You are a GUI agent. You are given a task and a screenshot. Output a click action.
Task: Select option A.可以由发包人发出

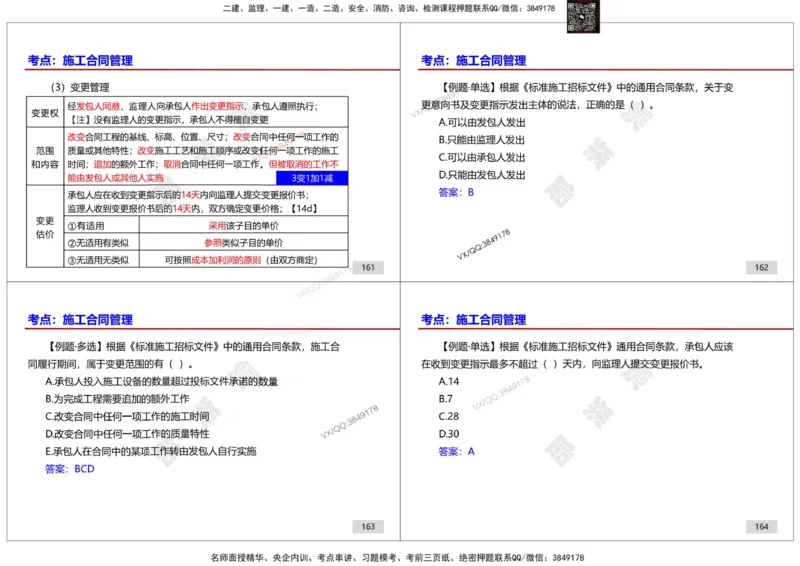coord(482,122)
